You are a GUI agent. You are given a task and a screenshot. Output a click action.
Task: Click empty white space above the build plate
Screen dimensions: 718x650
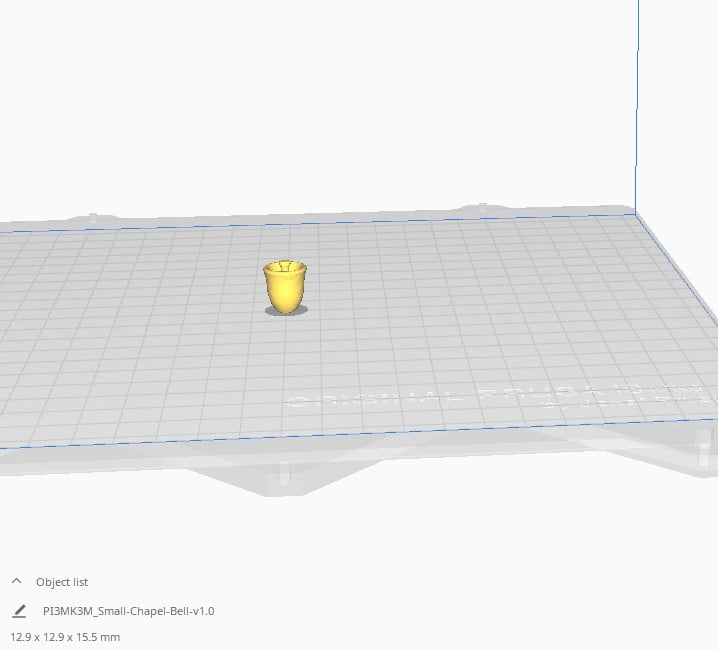pos(300,100)
